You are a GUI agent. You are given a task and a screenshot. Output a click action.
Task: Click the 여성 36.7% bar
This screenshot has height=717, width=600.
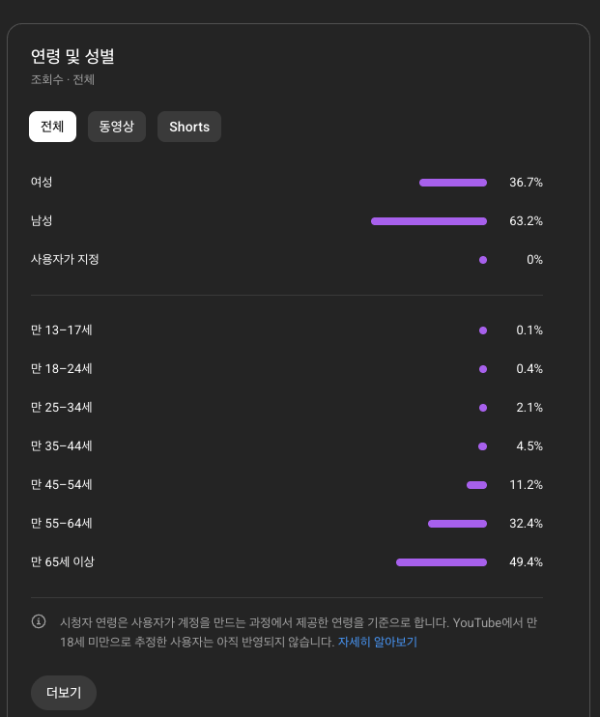tap(453, 183)
